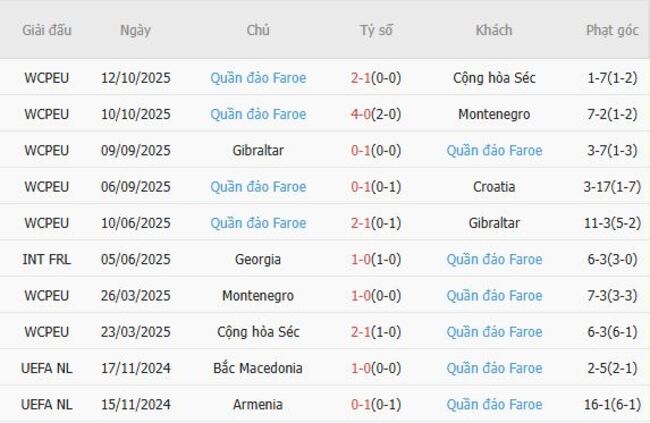The image size is (650, 423).
Task: Select the Armenia team name
Action: [x=258, y=404]
